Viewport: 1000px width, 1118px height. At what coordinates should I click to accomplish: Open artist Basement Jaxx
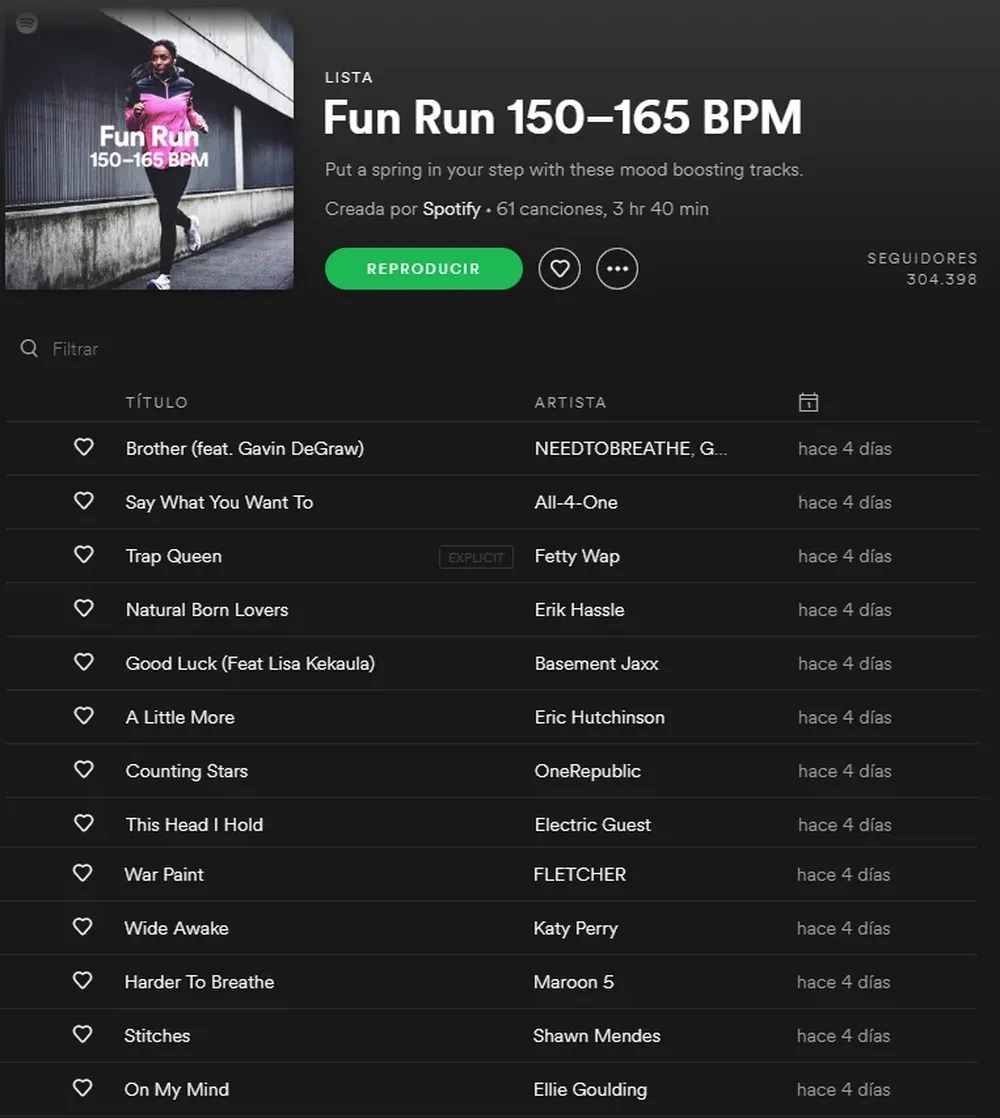tap(596, 663)
